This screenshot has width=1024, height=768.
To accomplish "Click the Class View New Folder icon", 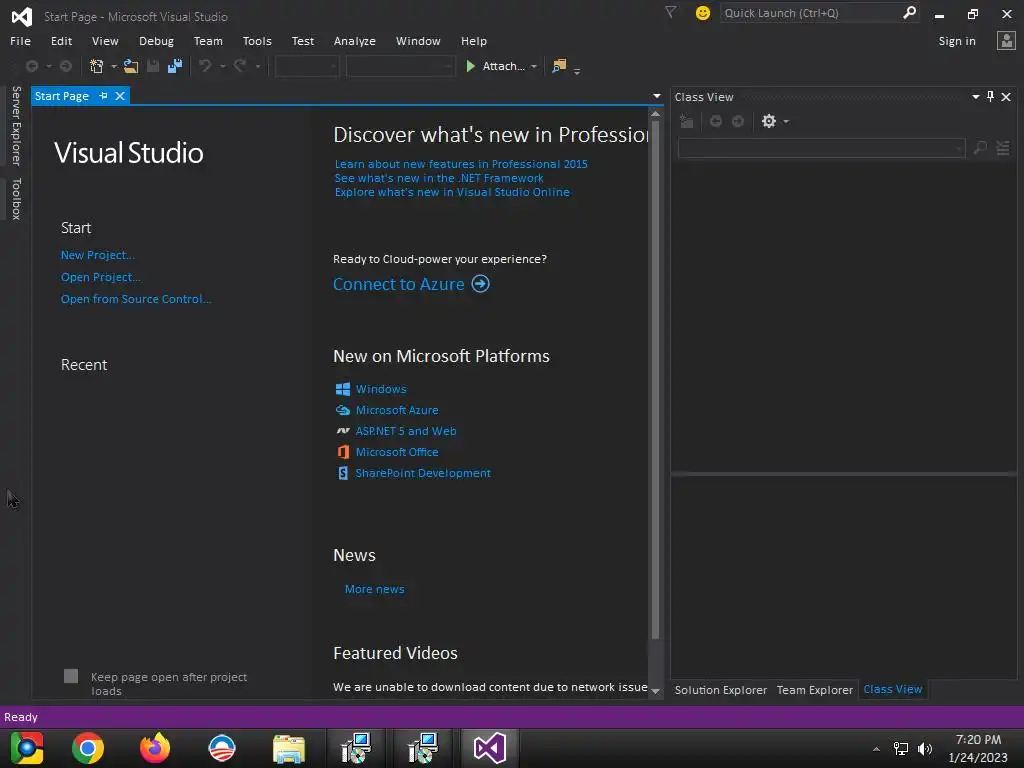I will 686,121.
